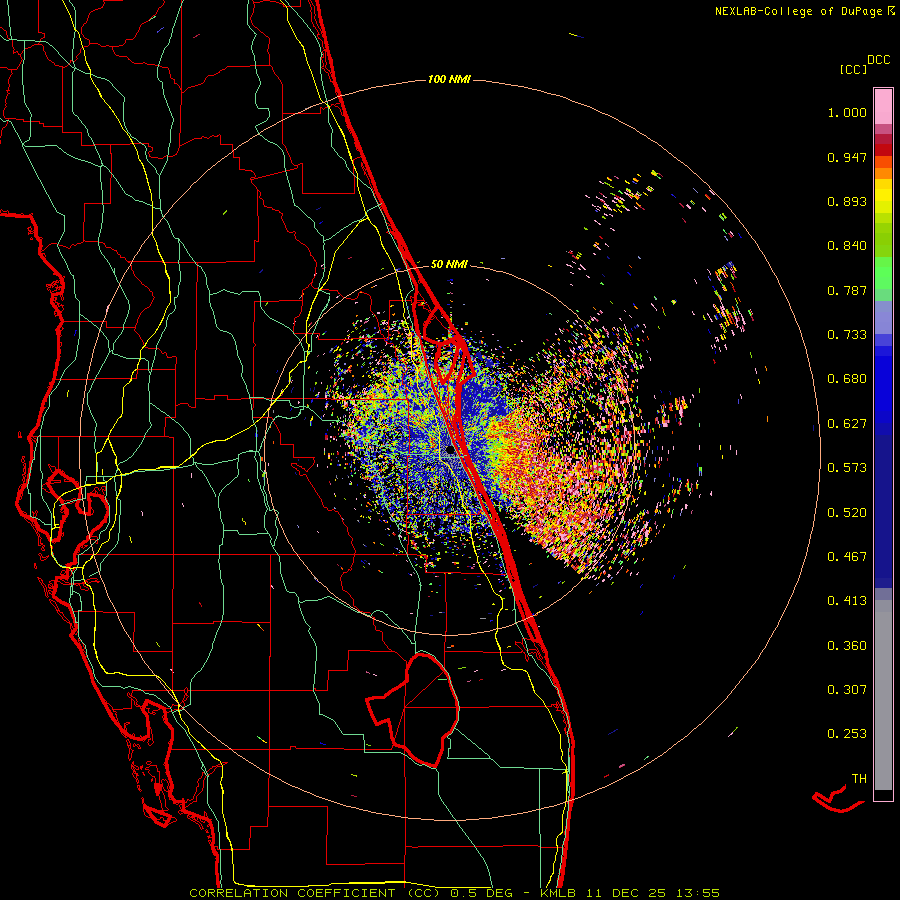Click the 50 NMI range ring label
900x900 pixels.
[x=449, y=264]
